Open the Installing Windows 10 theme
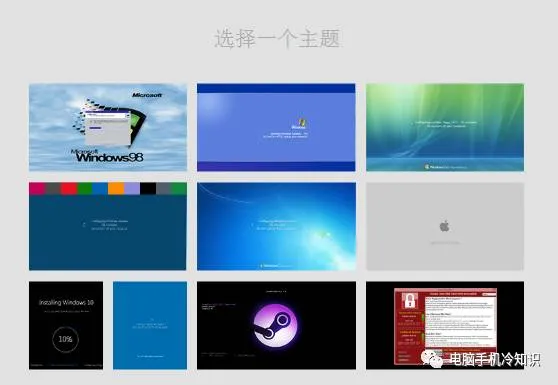 [66, 325]
